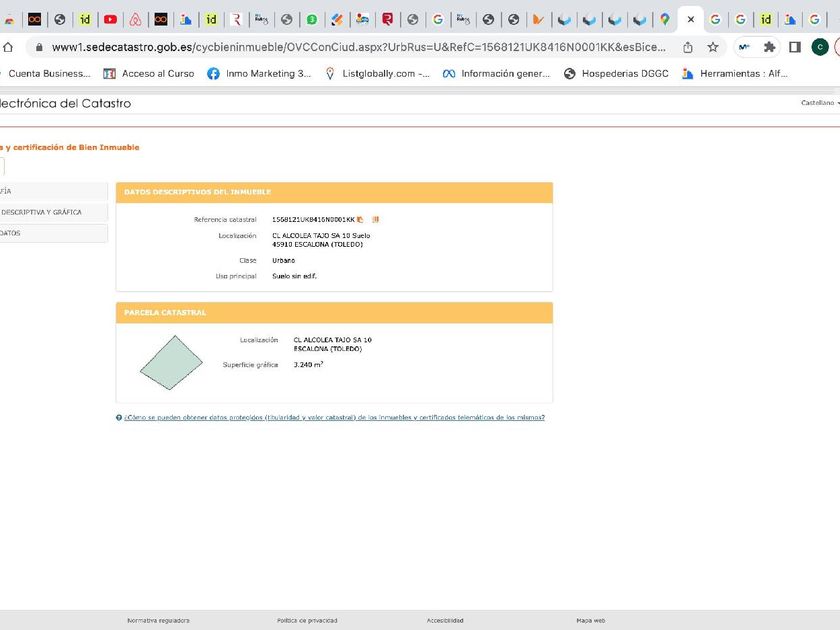Open the Inmo Marketing Facebook bookmark
The width and height of the screenshot is (840, 630).
point(259,73)
